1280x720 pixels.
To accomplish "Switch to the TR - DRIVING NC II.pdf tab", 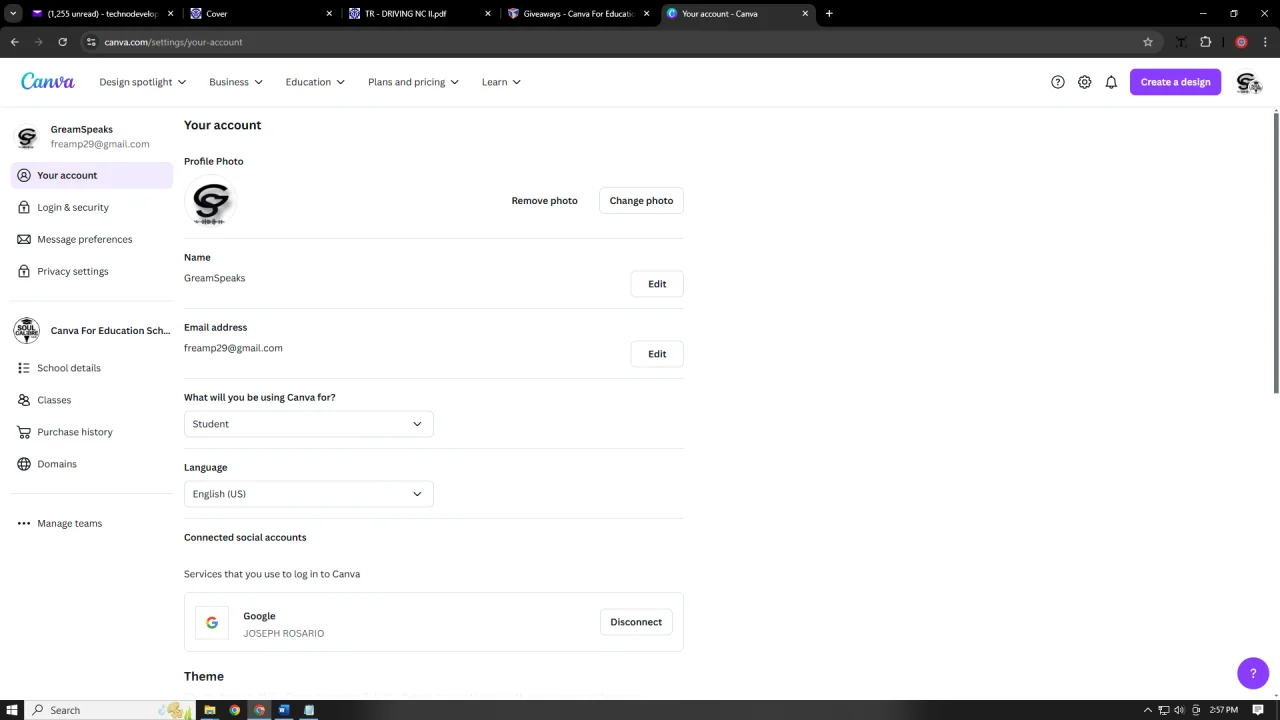I will [x=419, y=14].
